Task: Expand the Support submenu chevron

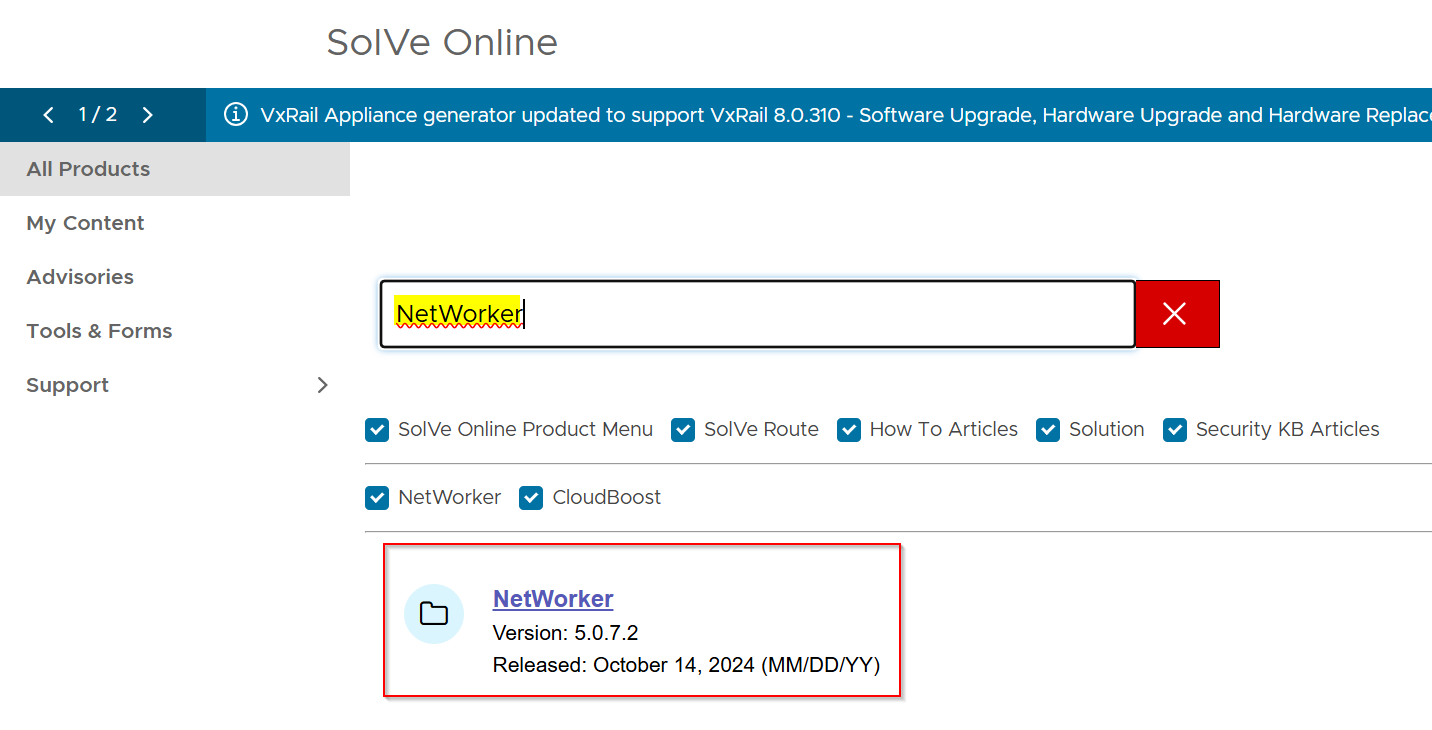Action: tap(322, 385)
